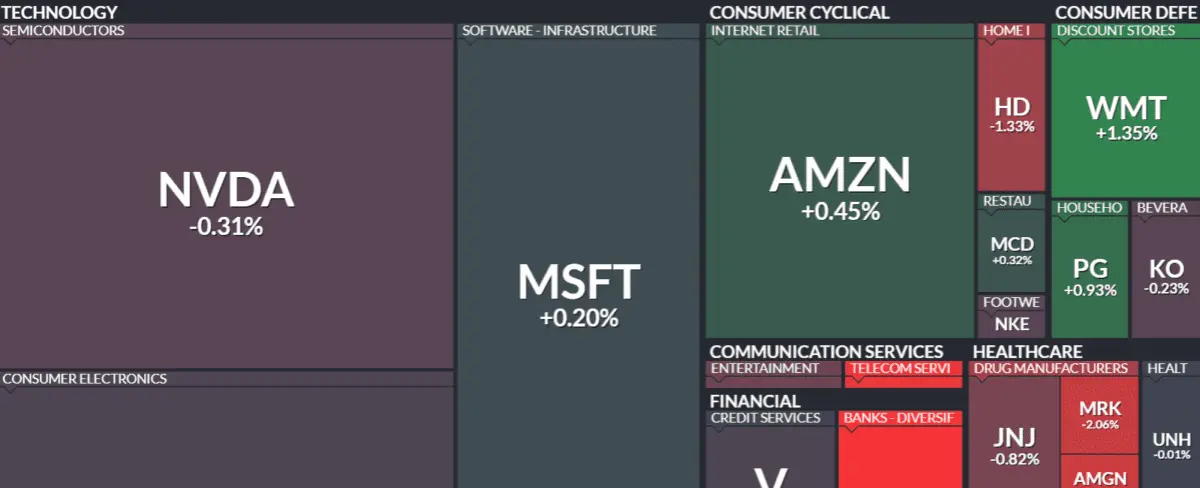Screen dimensions: 1200x488
Task: Open the Banks - Diversified red tile
Action: [900, 449]
